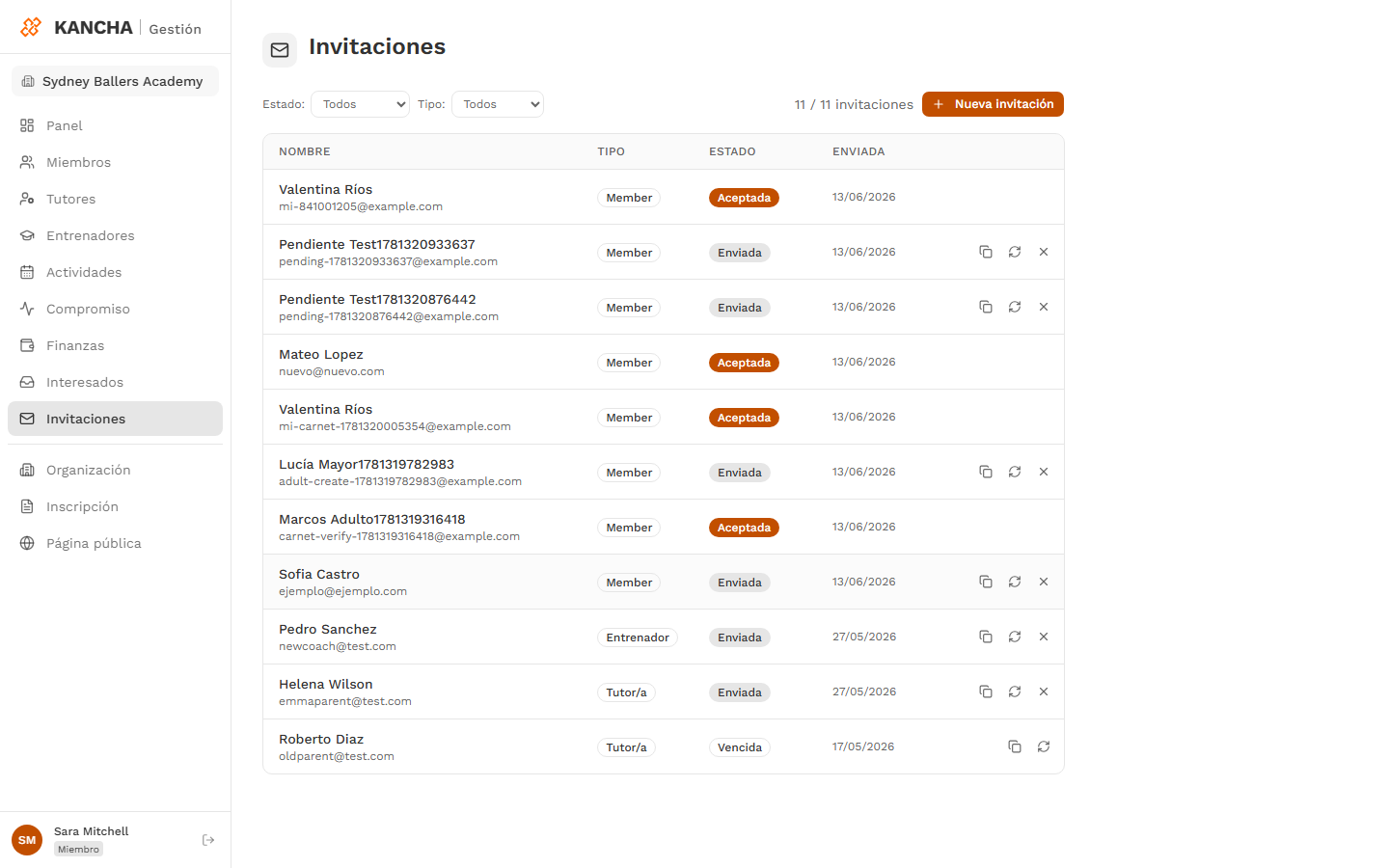The height and width of the screenshot is (868, 1389).
Task: Sort by the NOMBRE column header
Action: click(x=305, y=151)
